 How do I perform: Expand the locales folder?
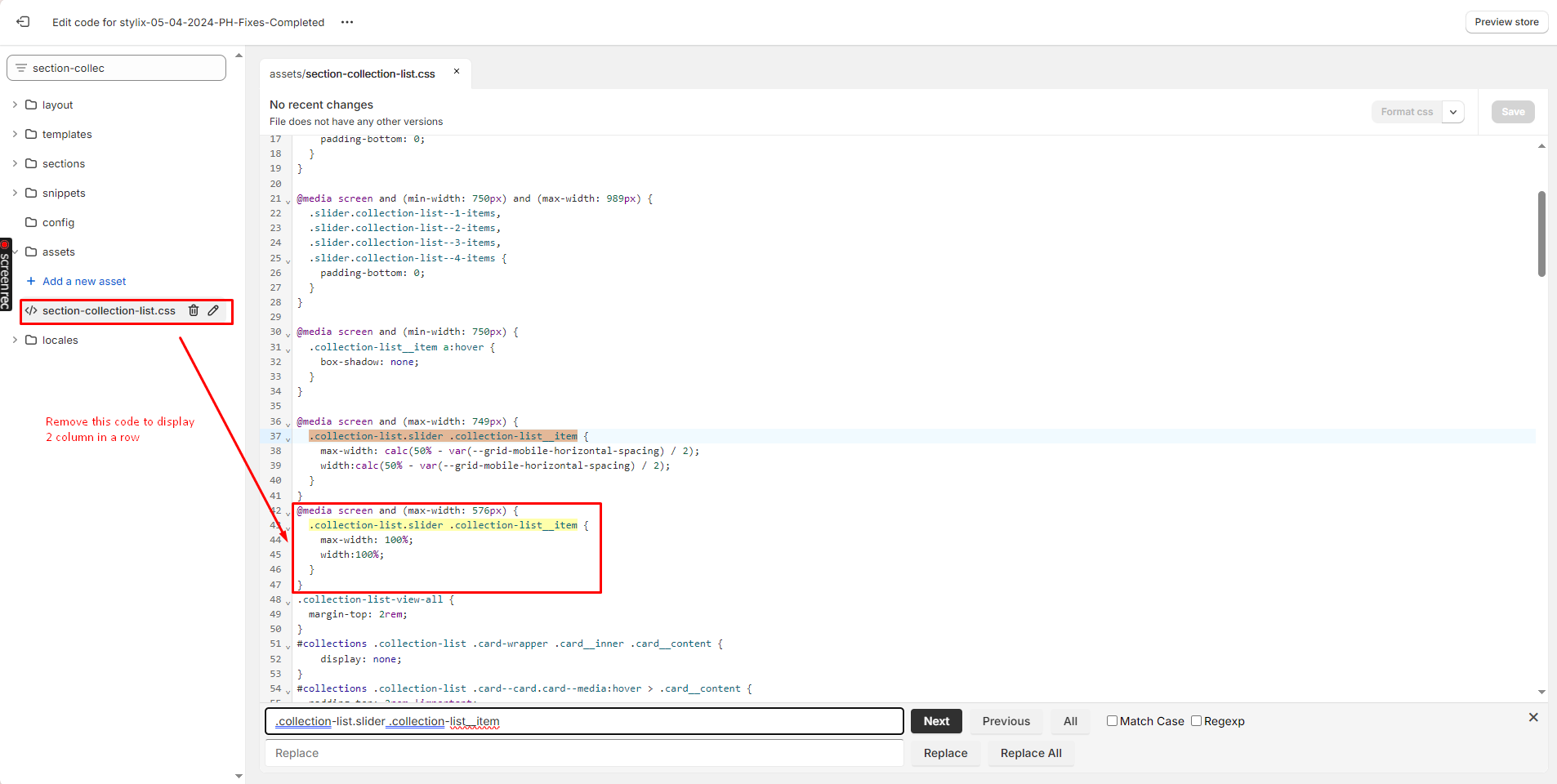(x=15, y=340)
